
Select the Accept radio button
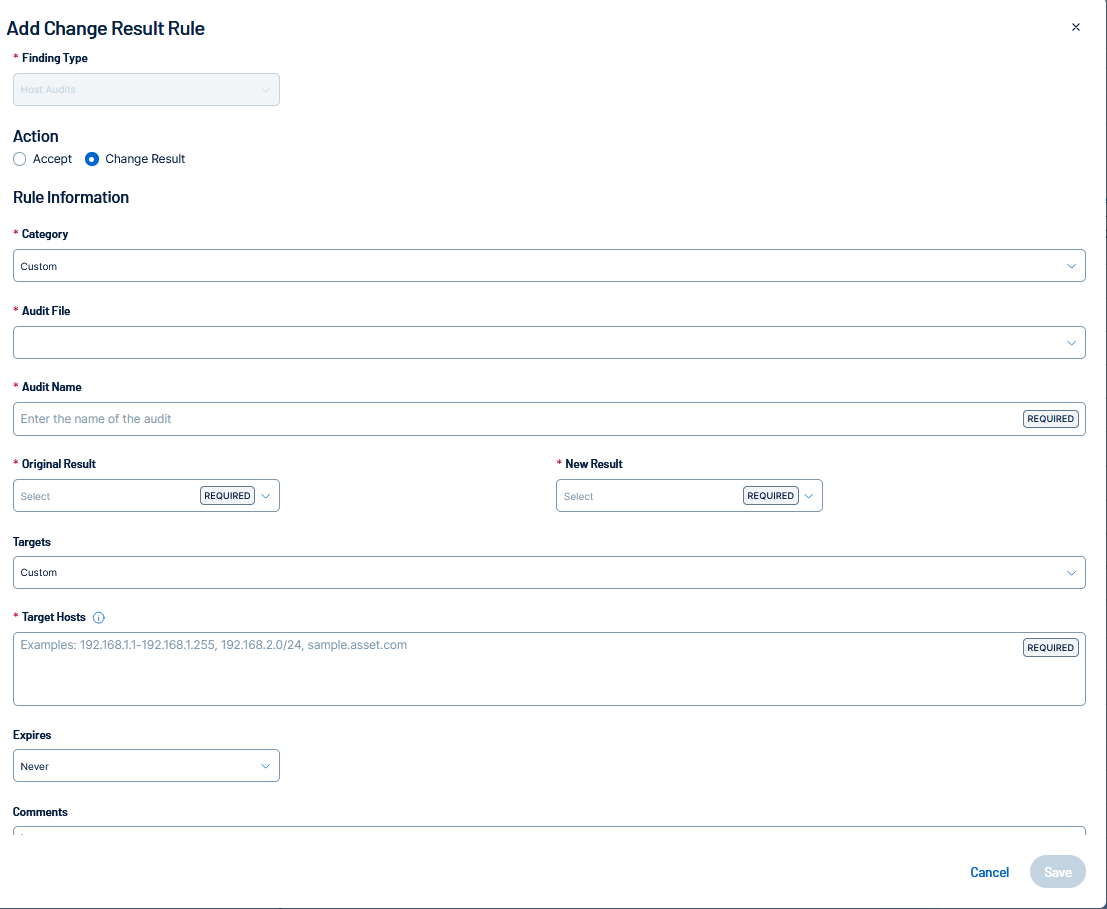[20, 159]
